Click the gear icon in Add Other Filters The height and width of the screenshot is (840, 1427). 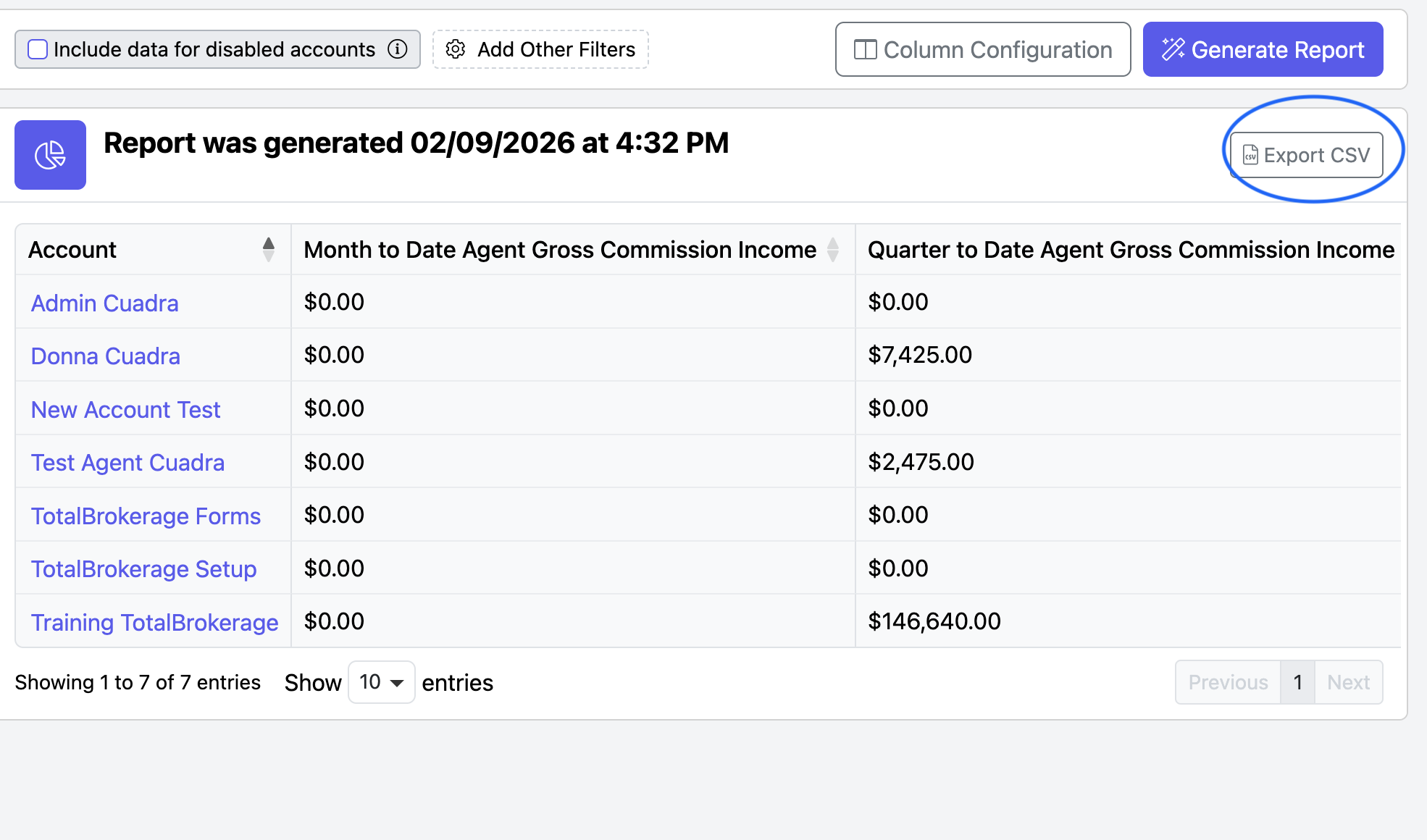point(455,49)
